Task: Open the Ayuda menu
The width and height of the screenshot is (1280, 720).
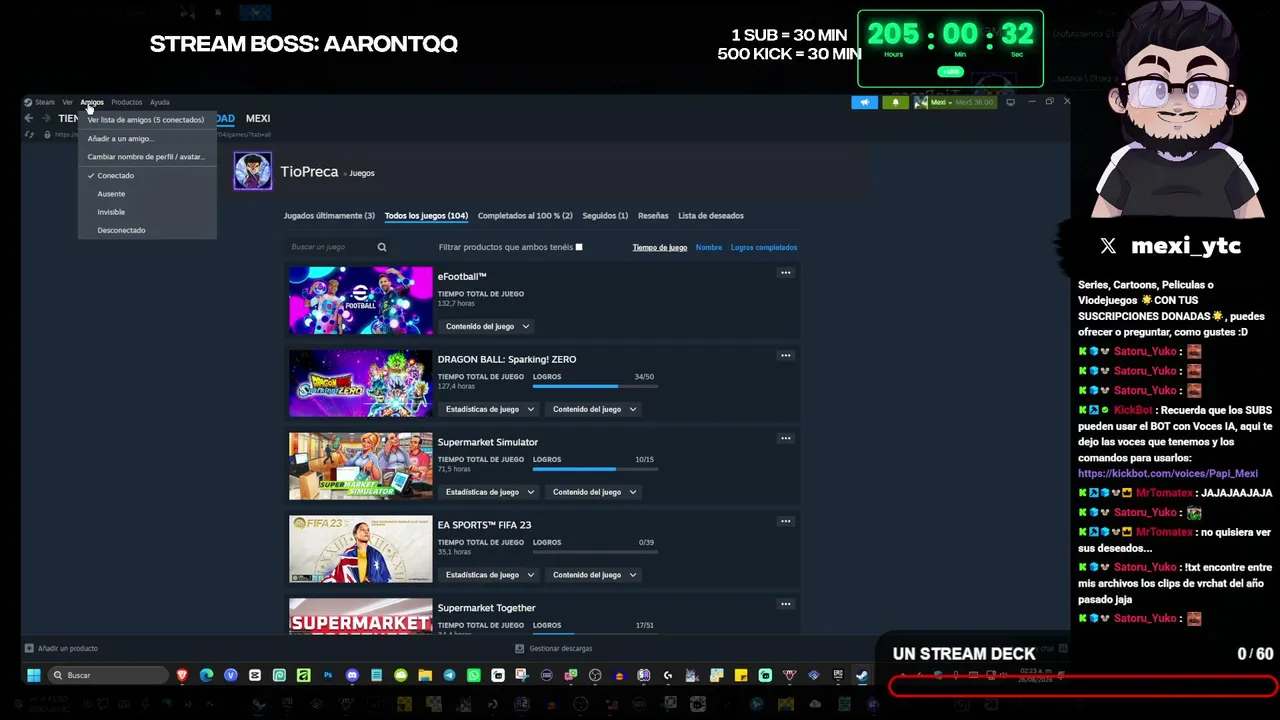Action: pos(160,102)
